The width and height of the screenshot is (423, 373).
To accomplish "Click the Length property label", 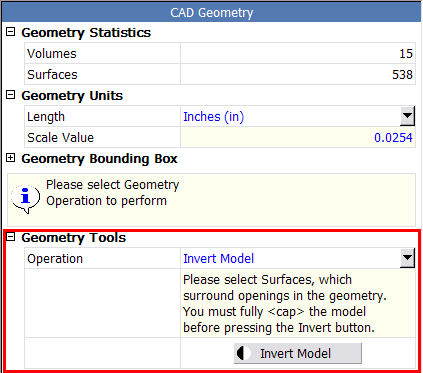I will tap(46, 117).
